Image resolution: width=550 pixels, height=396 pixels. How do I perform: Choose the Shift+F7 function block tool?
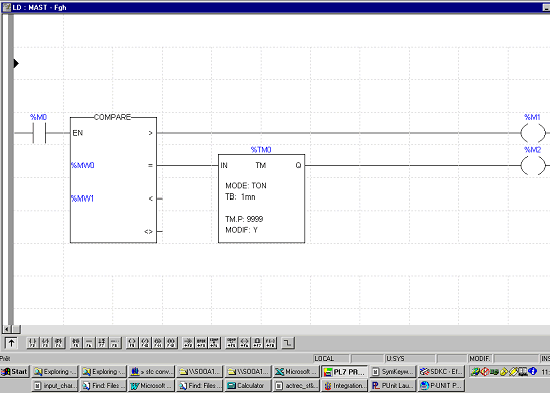pos(257,343)
